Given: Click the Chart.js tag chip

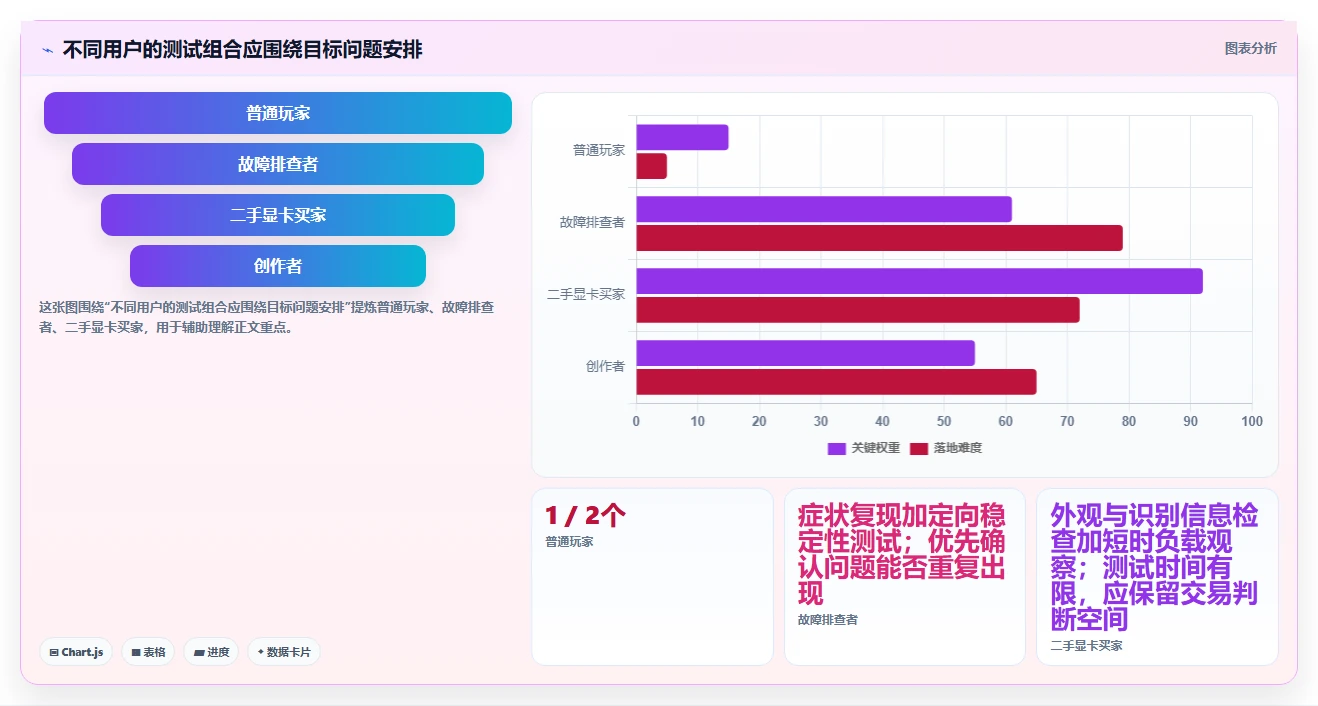Looking at the screenshot, I should 77,652.
